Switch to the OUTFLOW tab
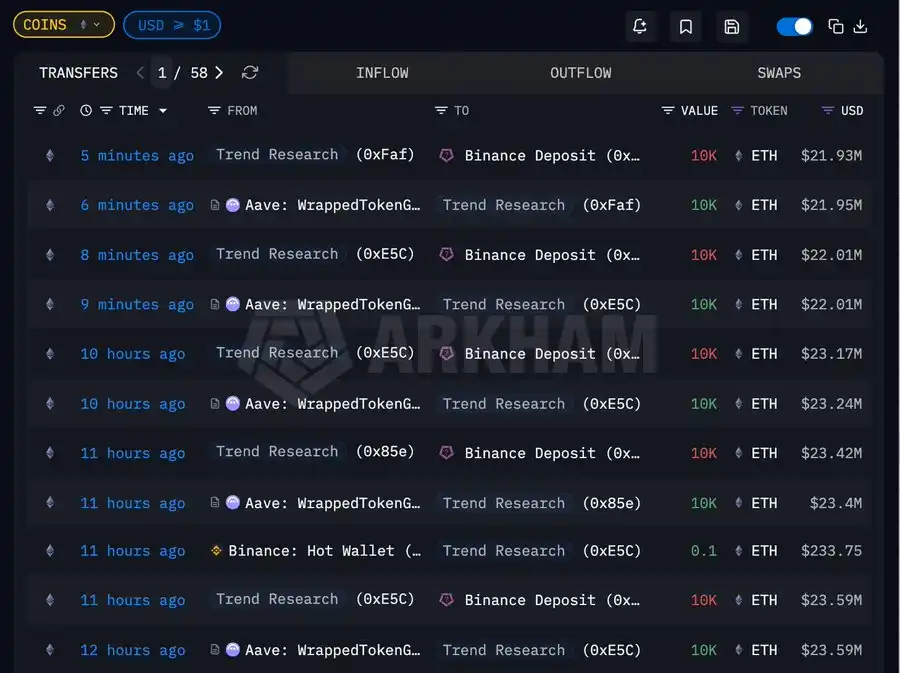900x673 pixels. click(580, 73)
